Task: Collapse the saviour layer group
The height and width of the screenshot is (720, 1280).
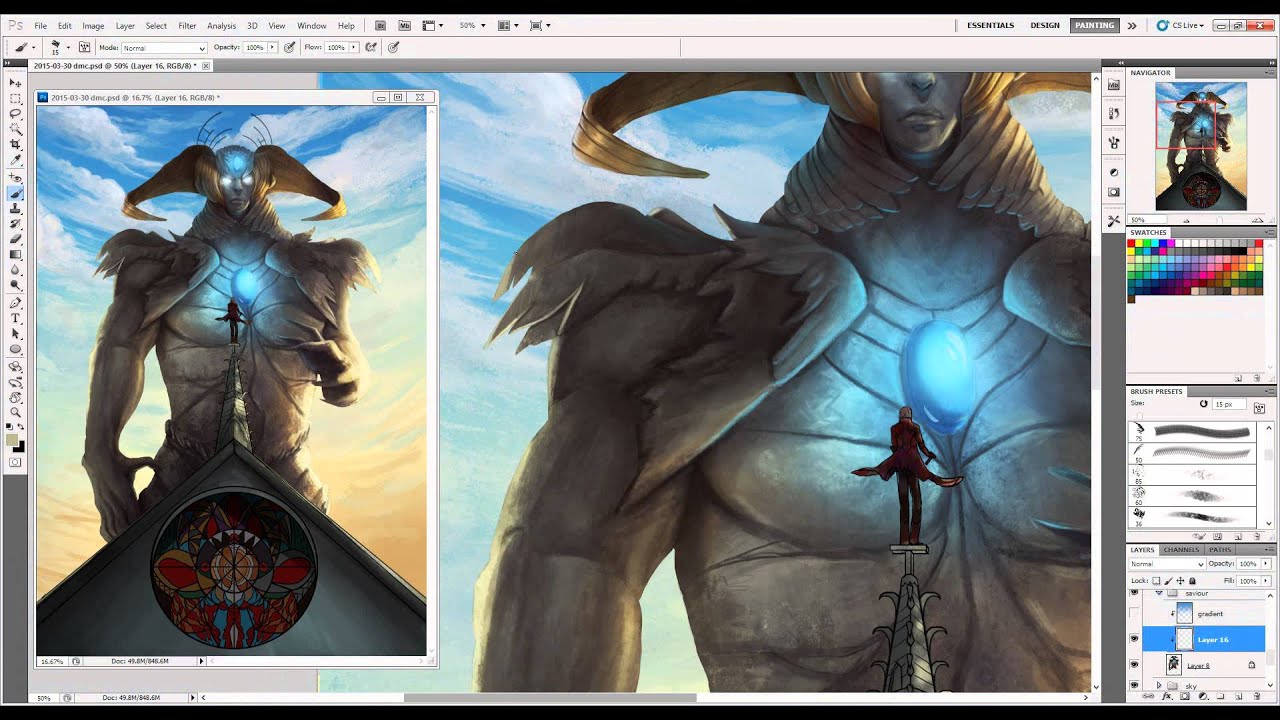Action: coord(1159,593)
